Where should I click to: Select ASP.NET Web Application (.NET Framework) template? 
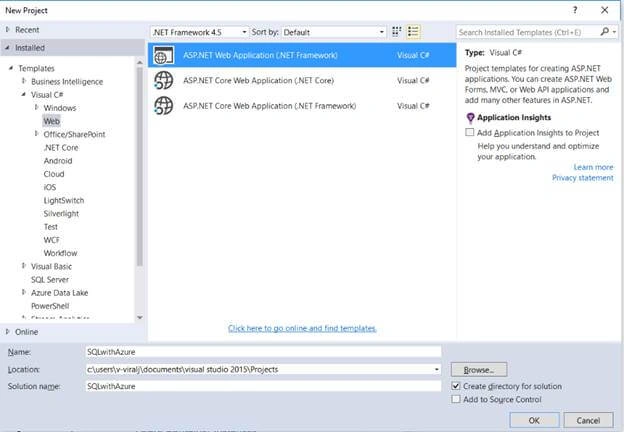tap(302, 55)
